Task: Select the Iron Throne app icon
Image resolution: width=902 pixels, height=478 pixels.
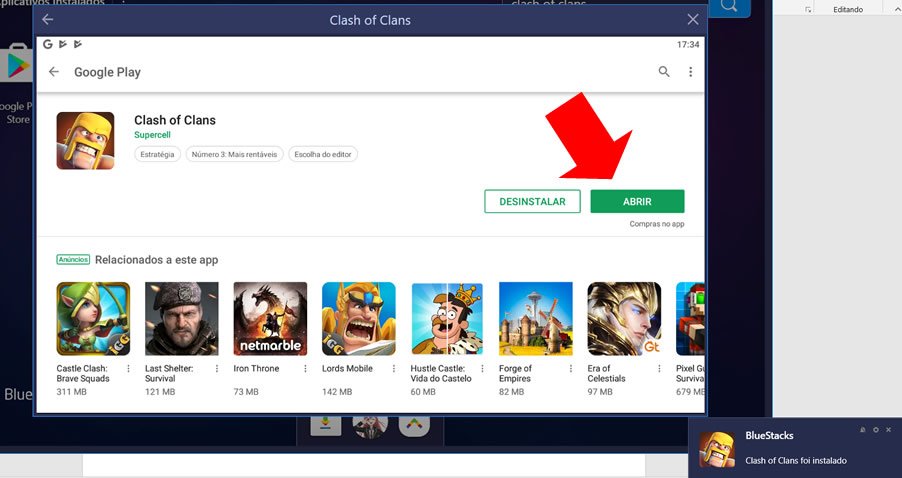Action: [x=270, y=318]
